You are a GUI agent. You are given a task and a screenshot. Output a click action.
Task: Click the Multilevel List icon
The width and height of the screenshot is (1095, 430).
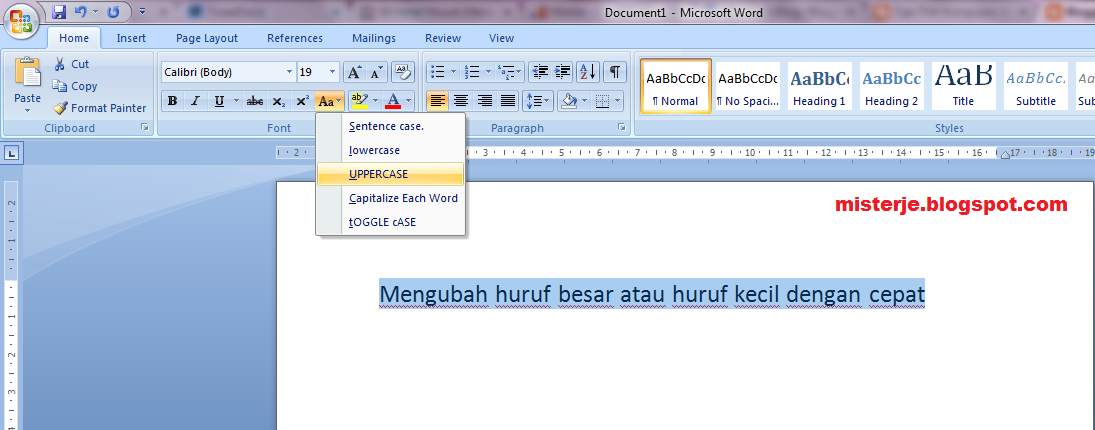click(506, 72)
